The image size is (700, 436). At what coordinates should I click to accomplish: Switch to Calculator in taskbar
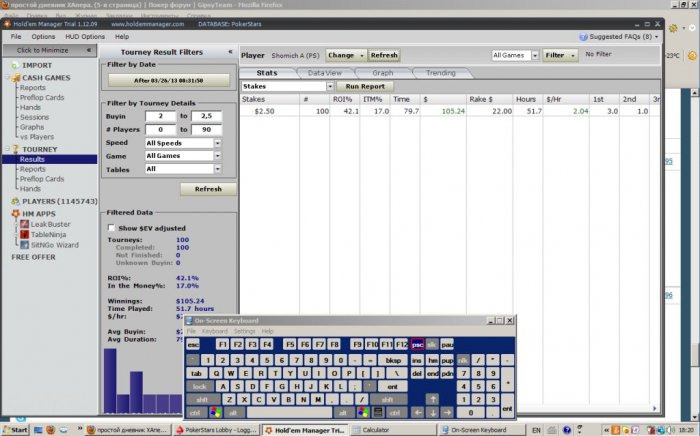(393, 430)
